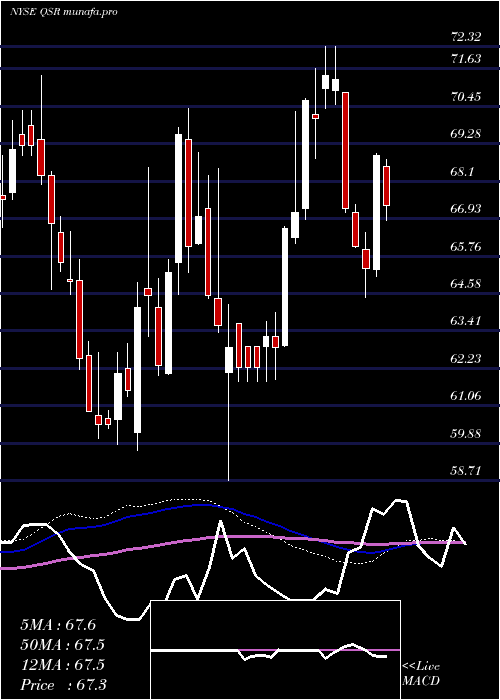Click the 71.63 price level label

click(466, 58)
